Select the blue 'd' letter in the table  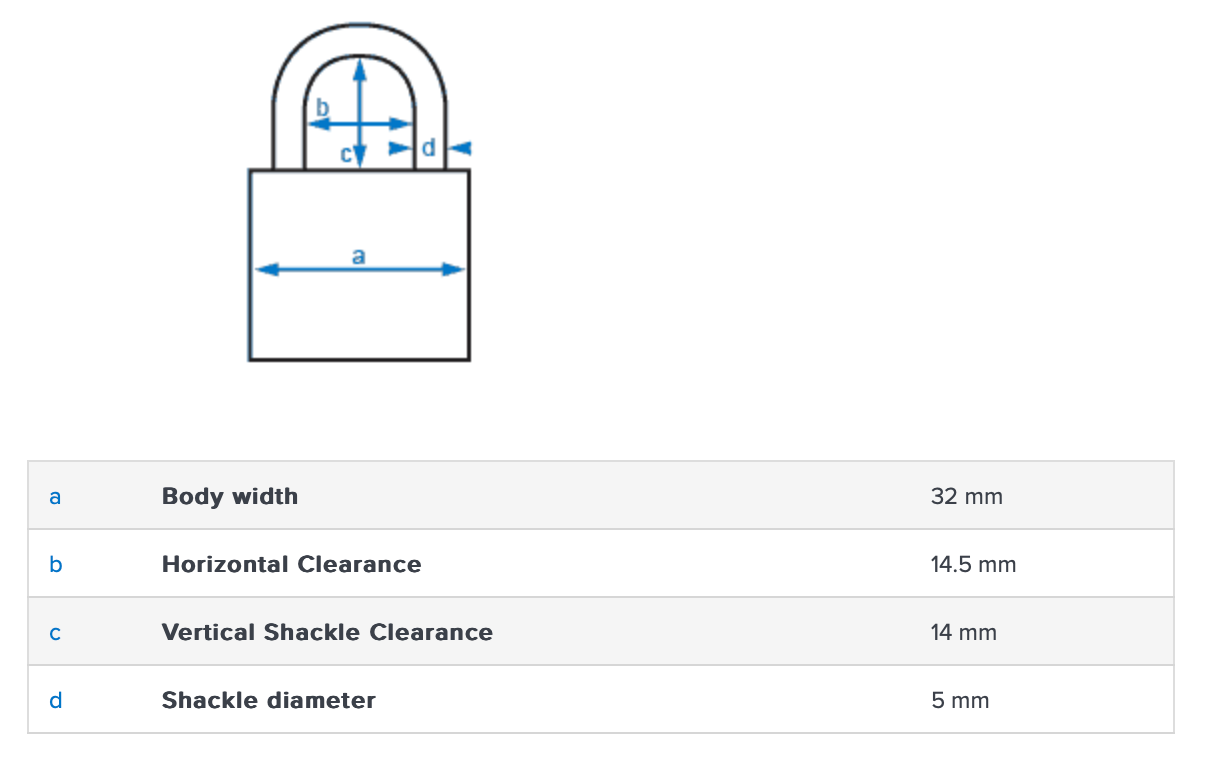coord(55,701)
